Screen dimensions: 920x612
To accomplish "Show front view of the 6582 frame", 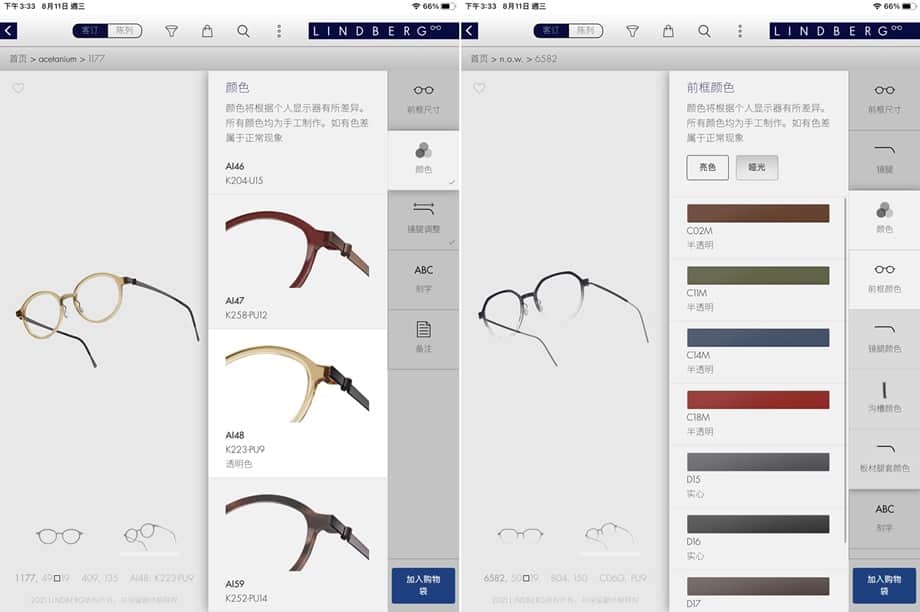I will point(520,536).
